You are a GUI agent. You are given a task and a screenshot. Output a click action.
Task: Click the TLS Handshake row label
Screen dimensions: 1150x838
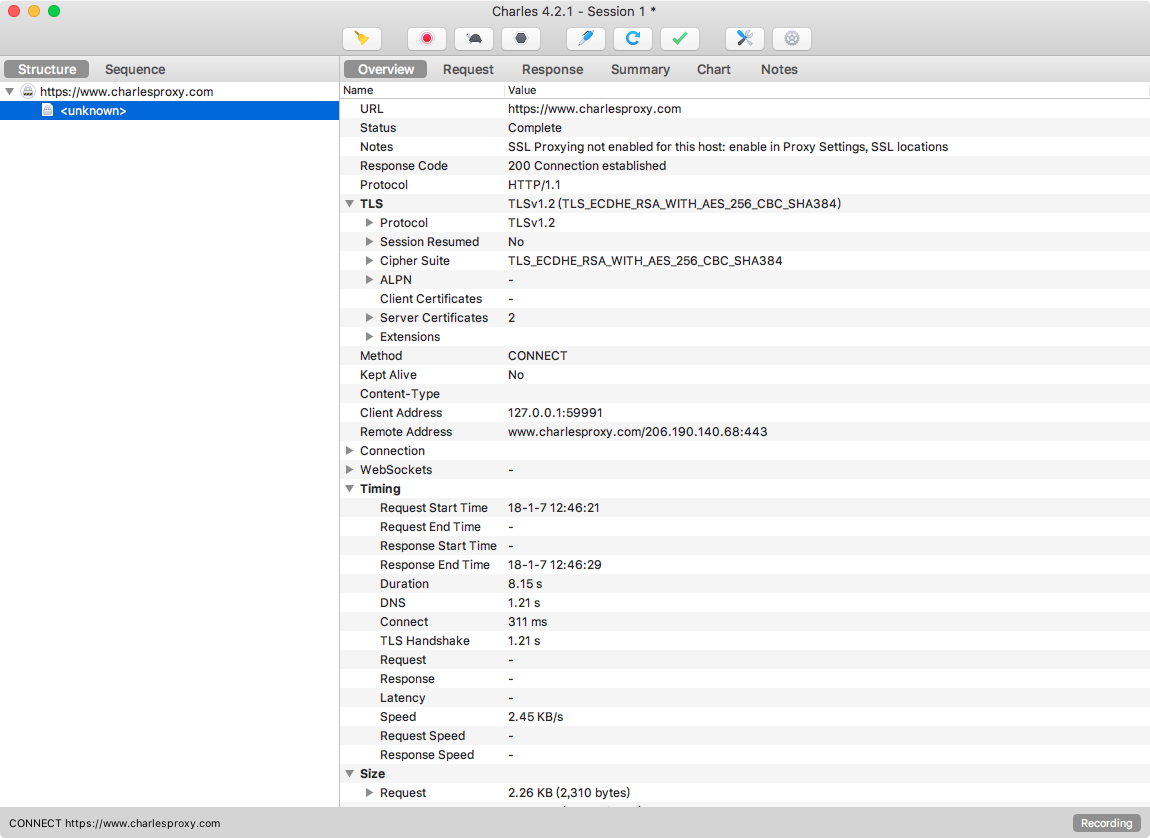(425, 641)
